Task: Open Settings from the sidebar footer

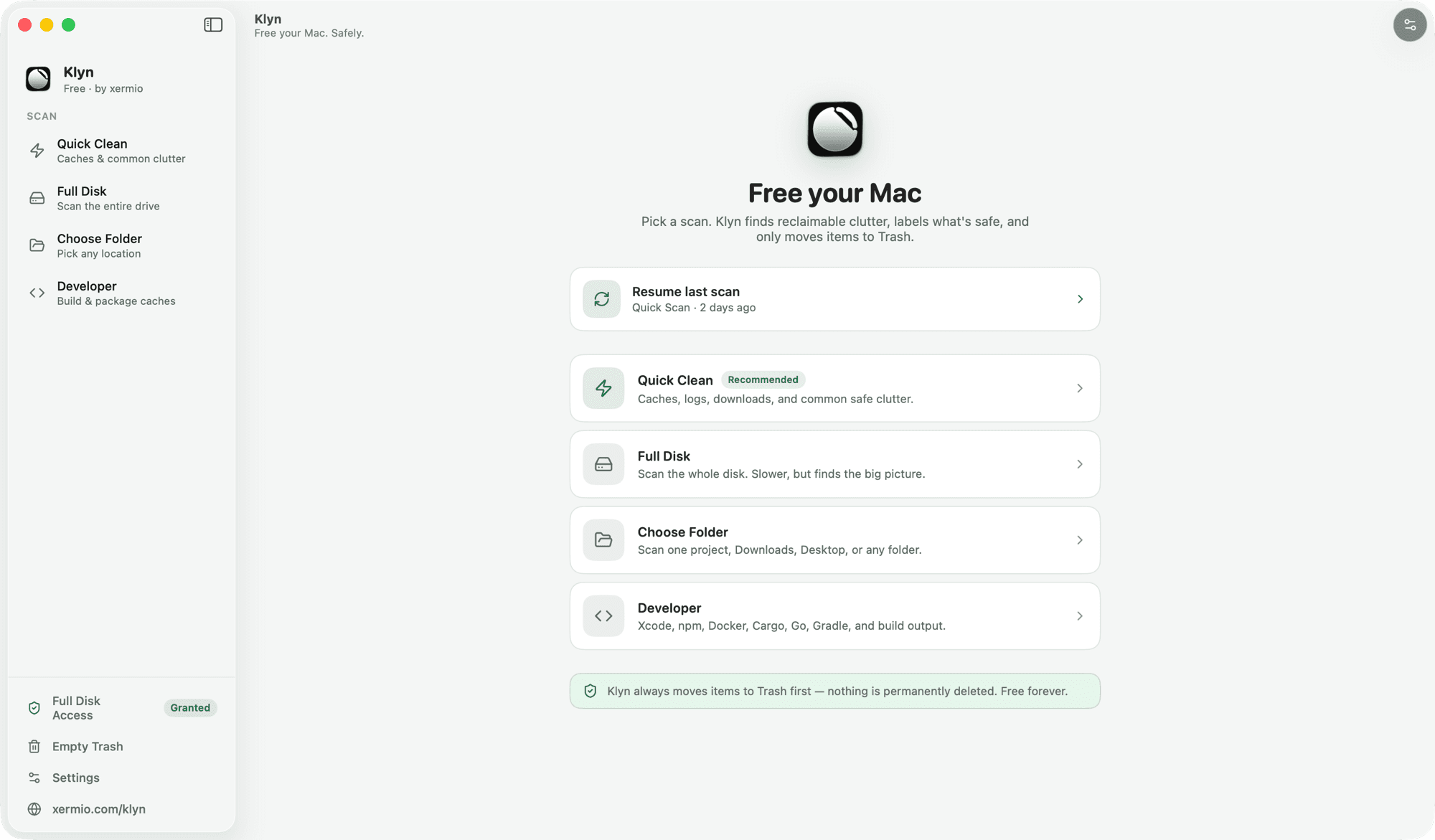Action: pyautogui.click(x=121, y=778)
